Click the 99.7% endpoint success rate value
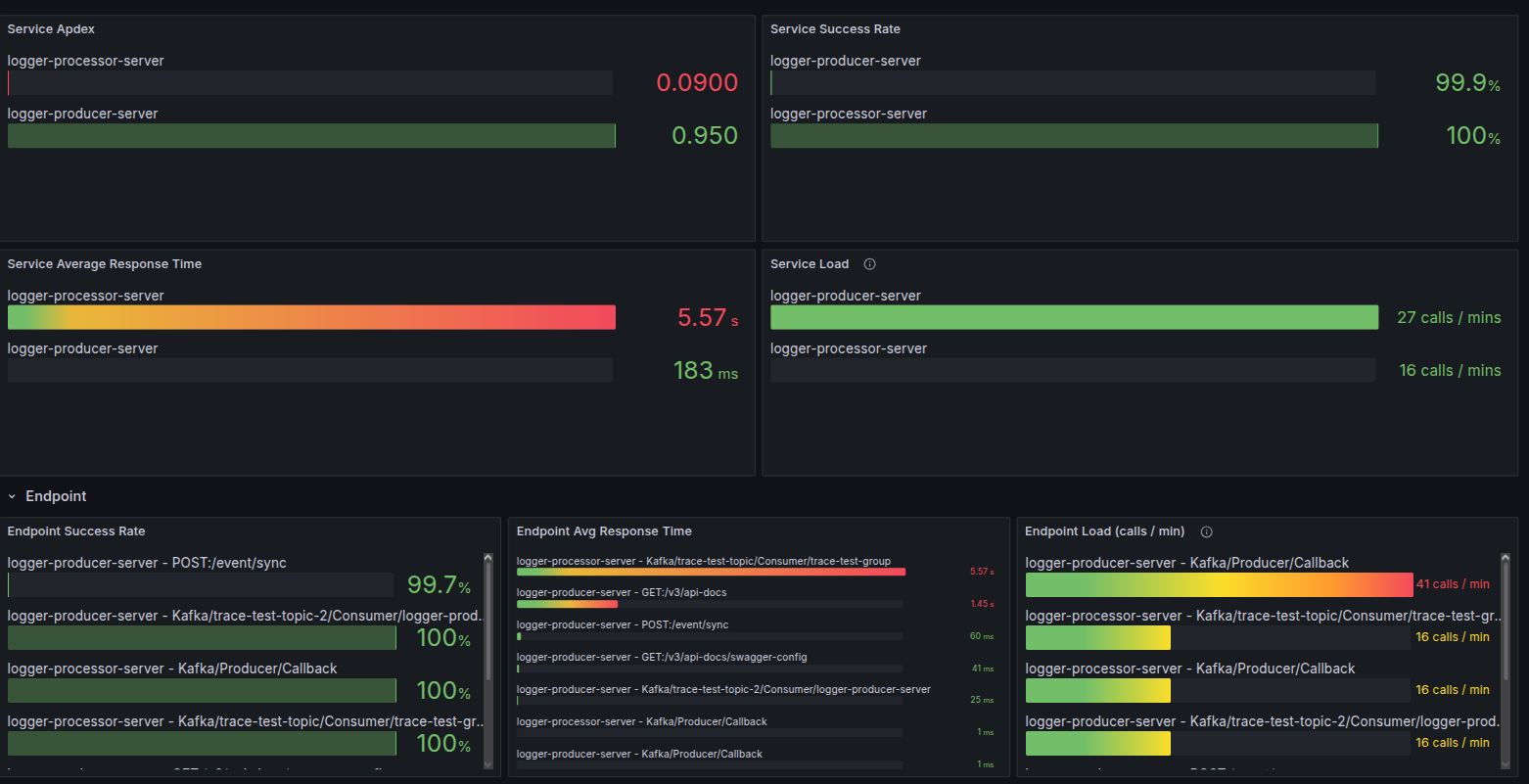The height and width of the screenshot is (784, 1529). pos(440,584)
